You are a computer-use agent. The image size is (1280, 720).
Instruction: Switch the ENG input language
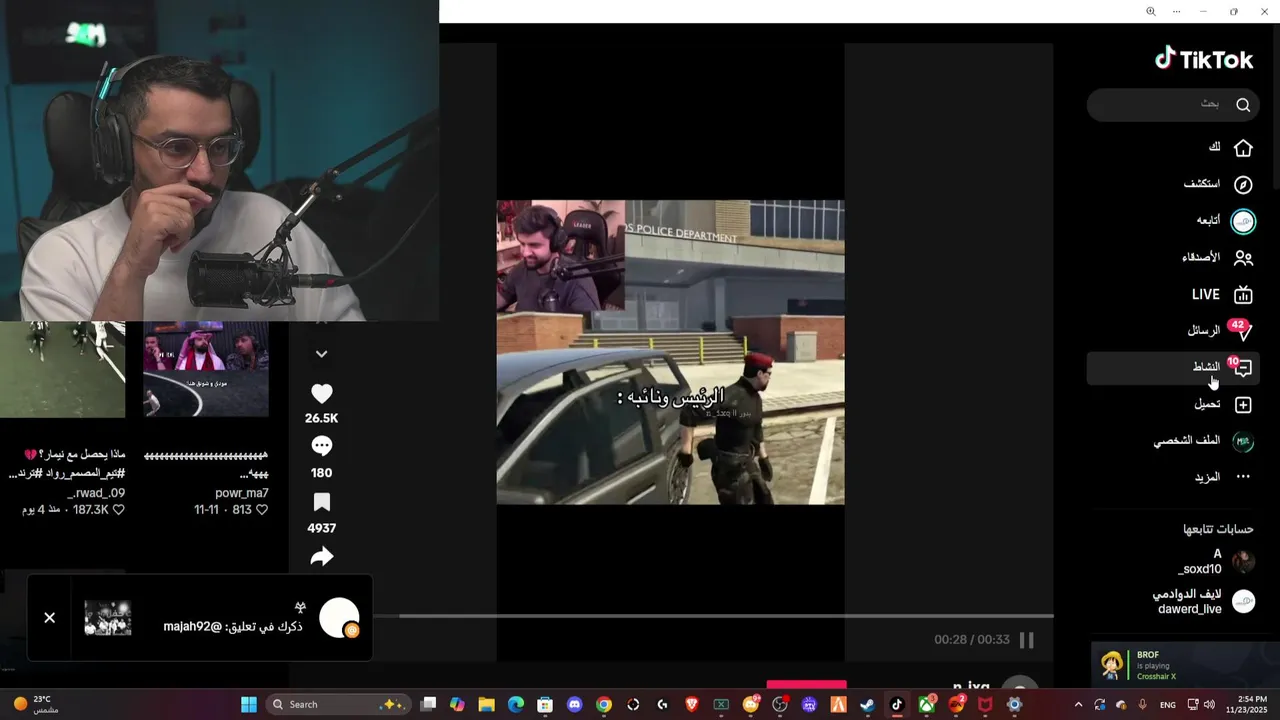coord(1167,705)
